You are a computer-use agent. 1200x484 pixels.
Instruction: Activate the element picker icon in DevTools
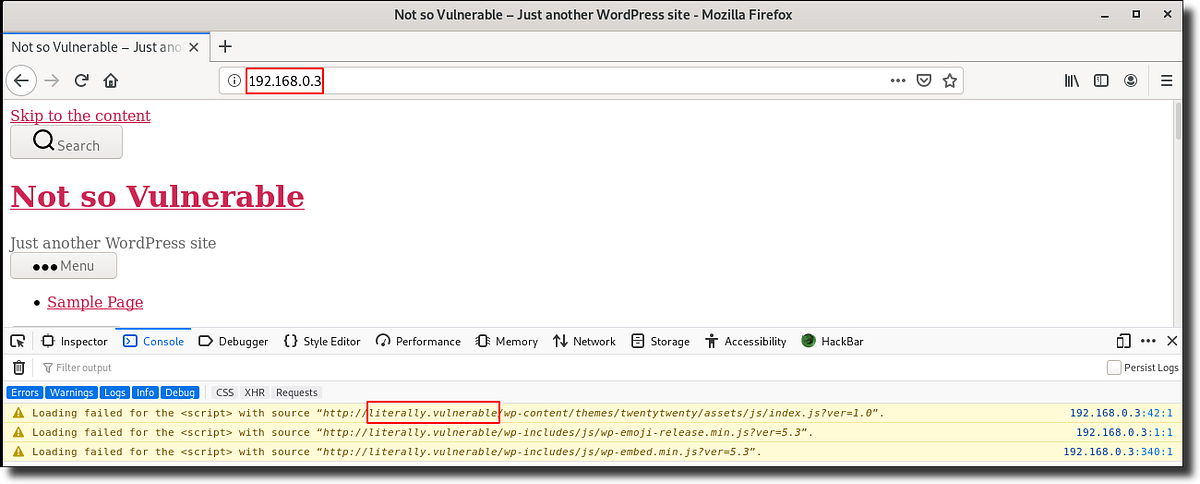[18, 341]
